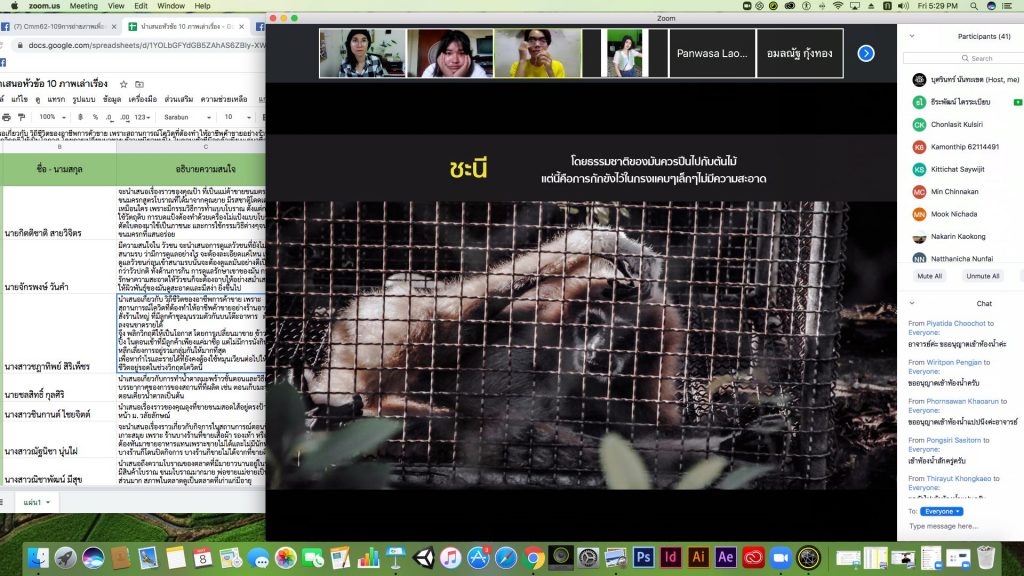Expand the 100% zoom level dropdown
The width and height of the screenshot is (1024, 576).
(53, 117)
